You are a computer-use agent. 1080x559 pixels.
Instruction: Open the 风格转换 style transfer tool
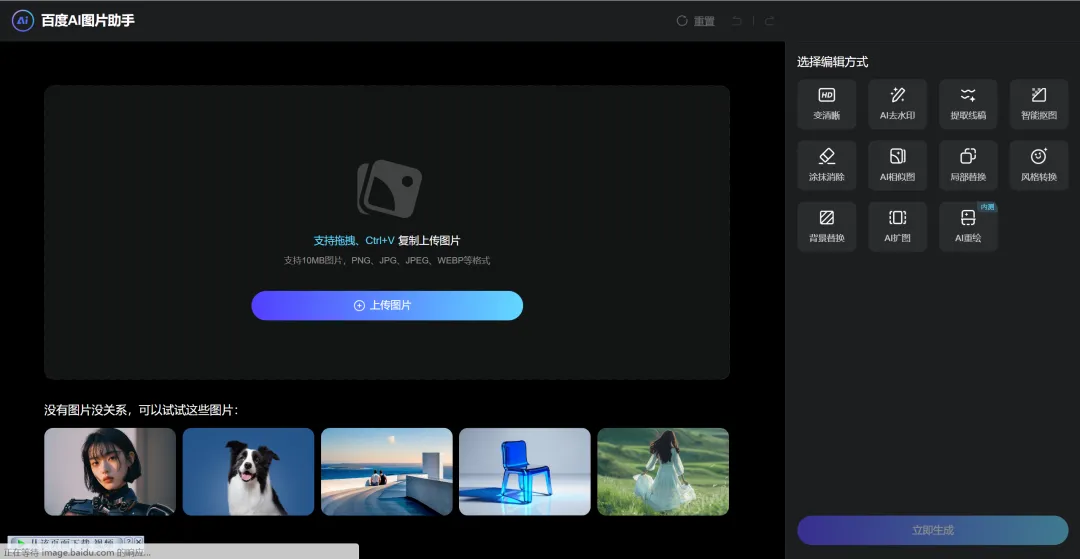pyautogui.click(x=1038, y=165)
